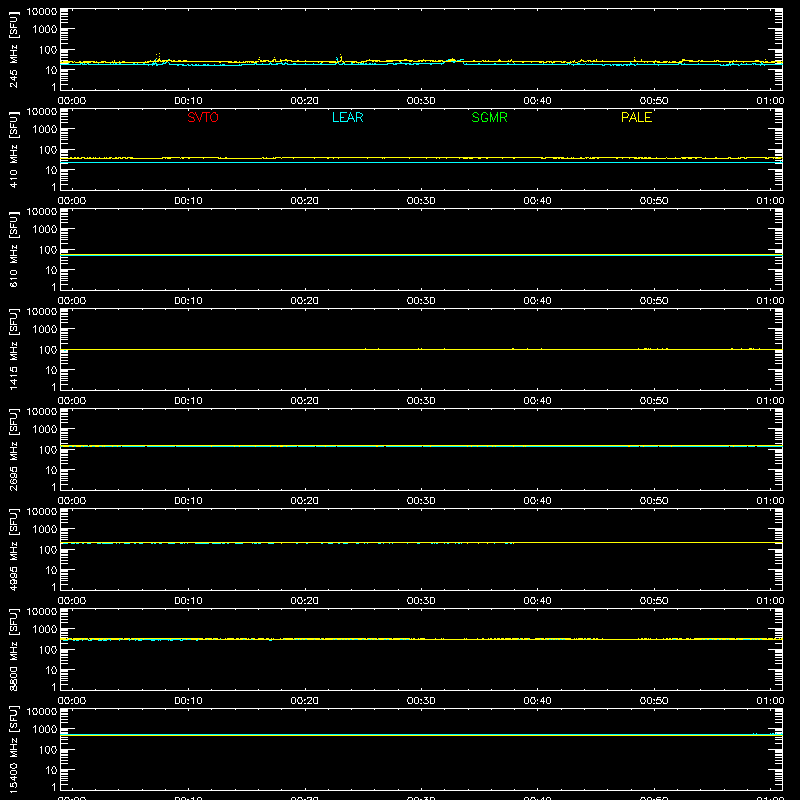Select the 410 MHz [SFU] axis title
Image resolution: width=800 pixels, height=800 pixels.
(x=13, y=149)
